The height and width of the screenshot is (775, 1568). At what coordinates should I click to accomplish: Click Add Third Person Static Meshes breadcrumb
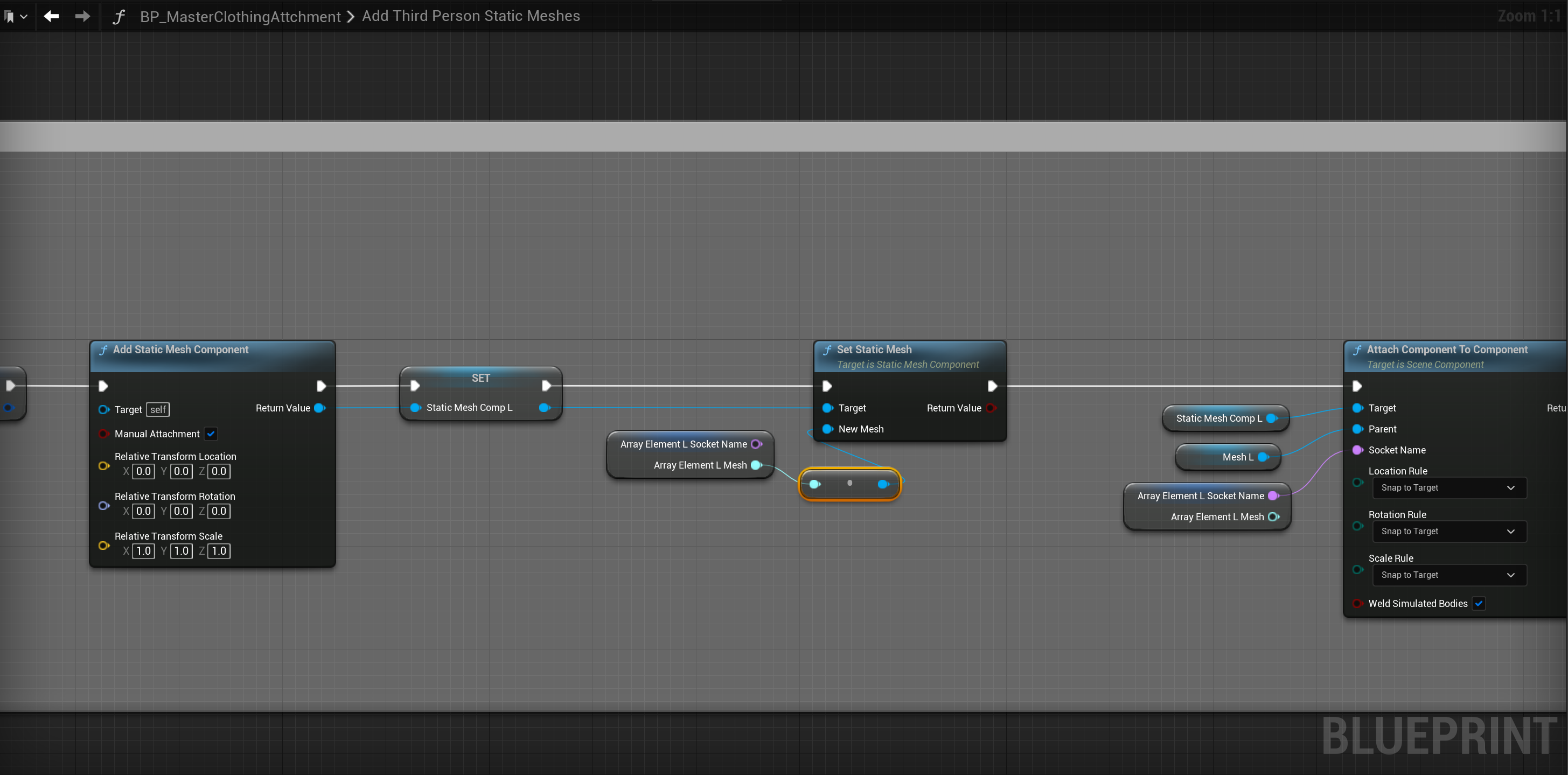coord(471,17)
